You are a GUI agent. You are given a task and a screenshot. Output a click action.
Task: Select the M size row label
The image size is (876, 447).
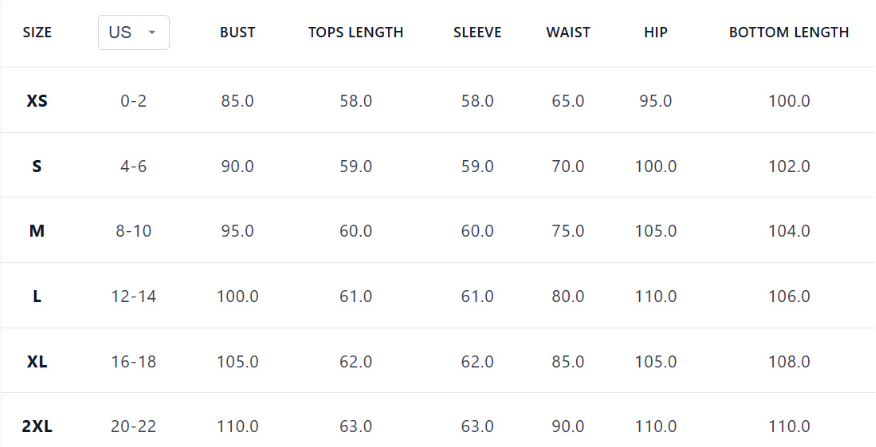pyautogui.click(x=37, y=231)
